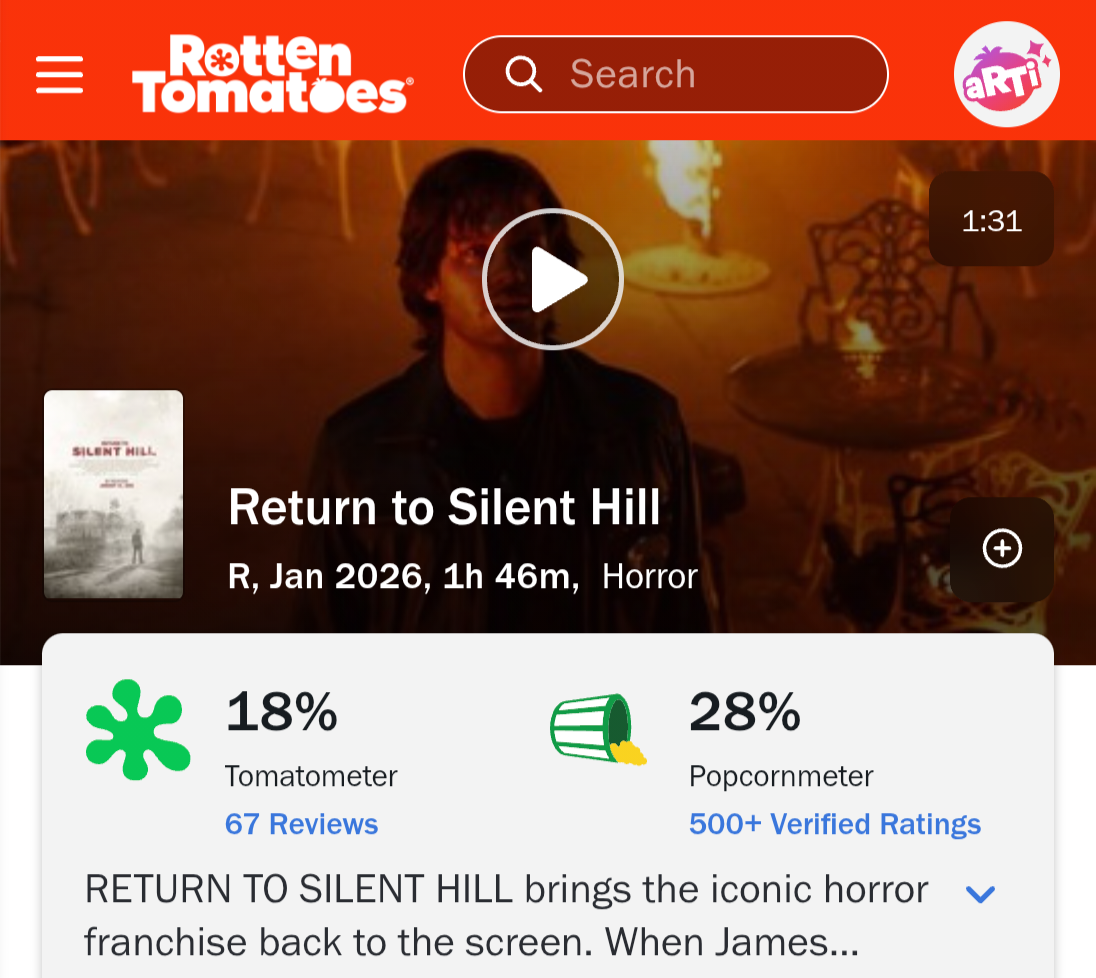Click the green splat Tomatometer icon
The image size is (1096, 978).
click(137, 730)
